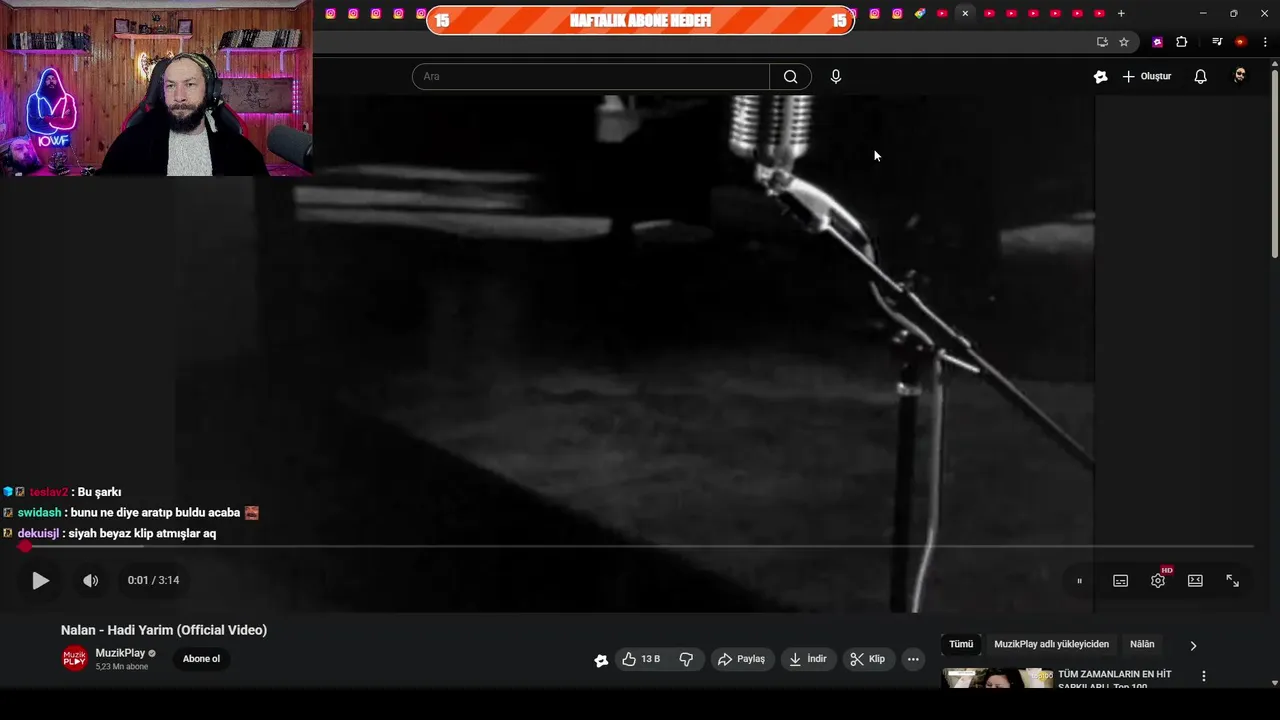Switch to theater mode view

[1195, 581]
